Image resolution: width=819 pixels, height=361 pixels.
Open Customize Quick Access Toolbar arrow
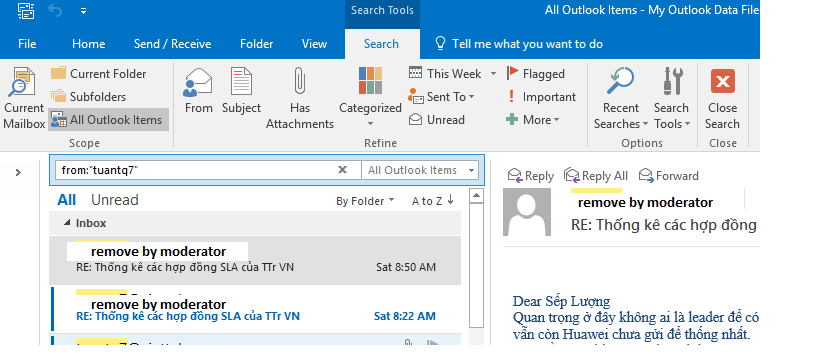tap(84, 10)
